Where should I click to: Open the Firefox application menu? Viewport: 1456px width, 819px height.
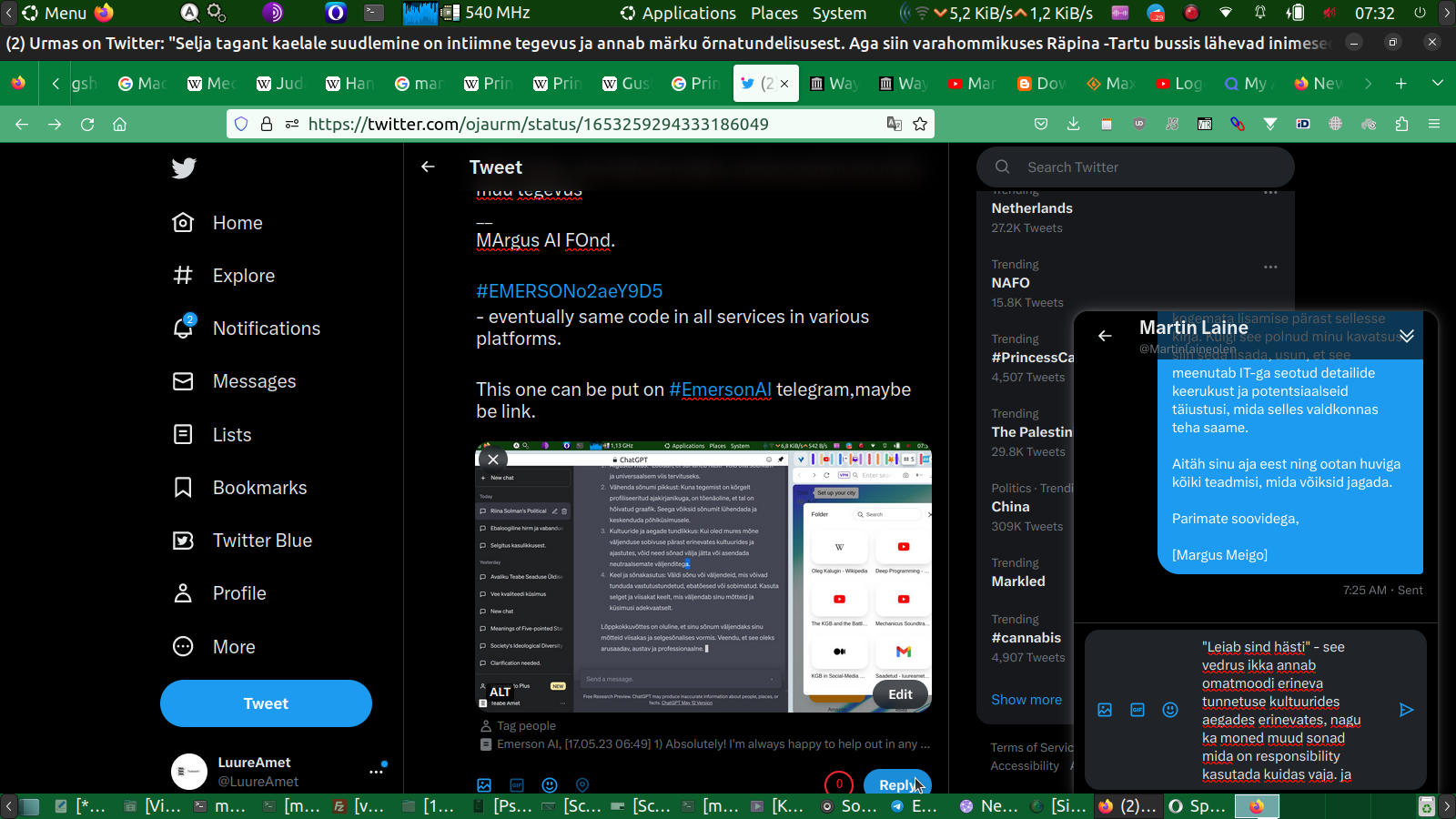(1434, 124)
